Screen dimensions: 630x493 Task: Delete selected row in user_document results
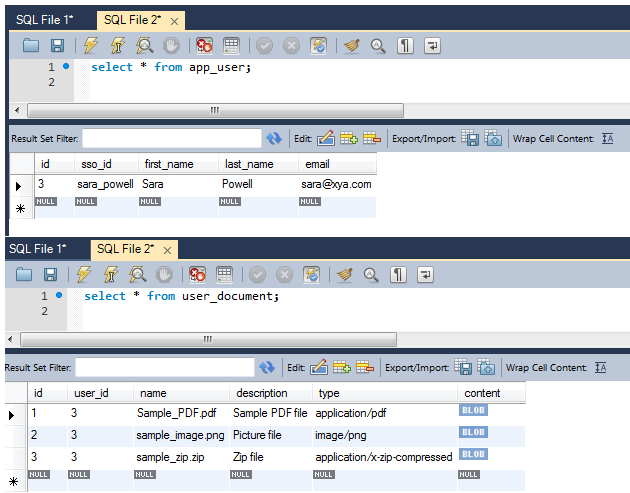click(x=365, y=367)
